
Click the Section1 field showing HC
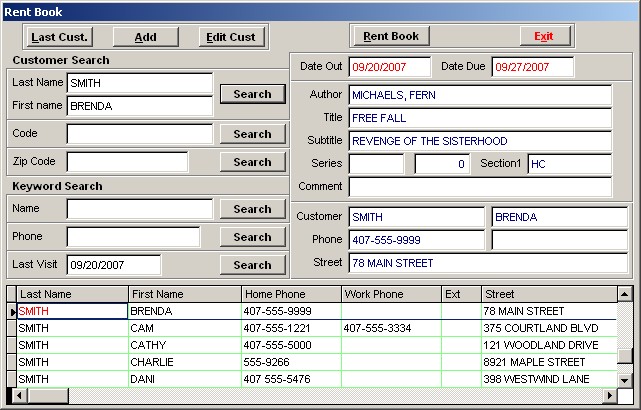pyautogui.click(x=570, y=164)
